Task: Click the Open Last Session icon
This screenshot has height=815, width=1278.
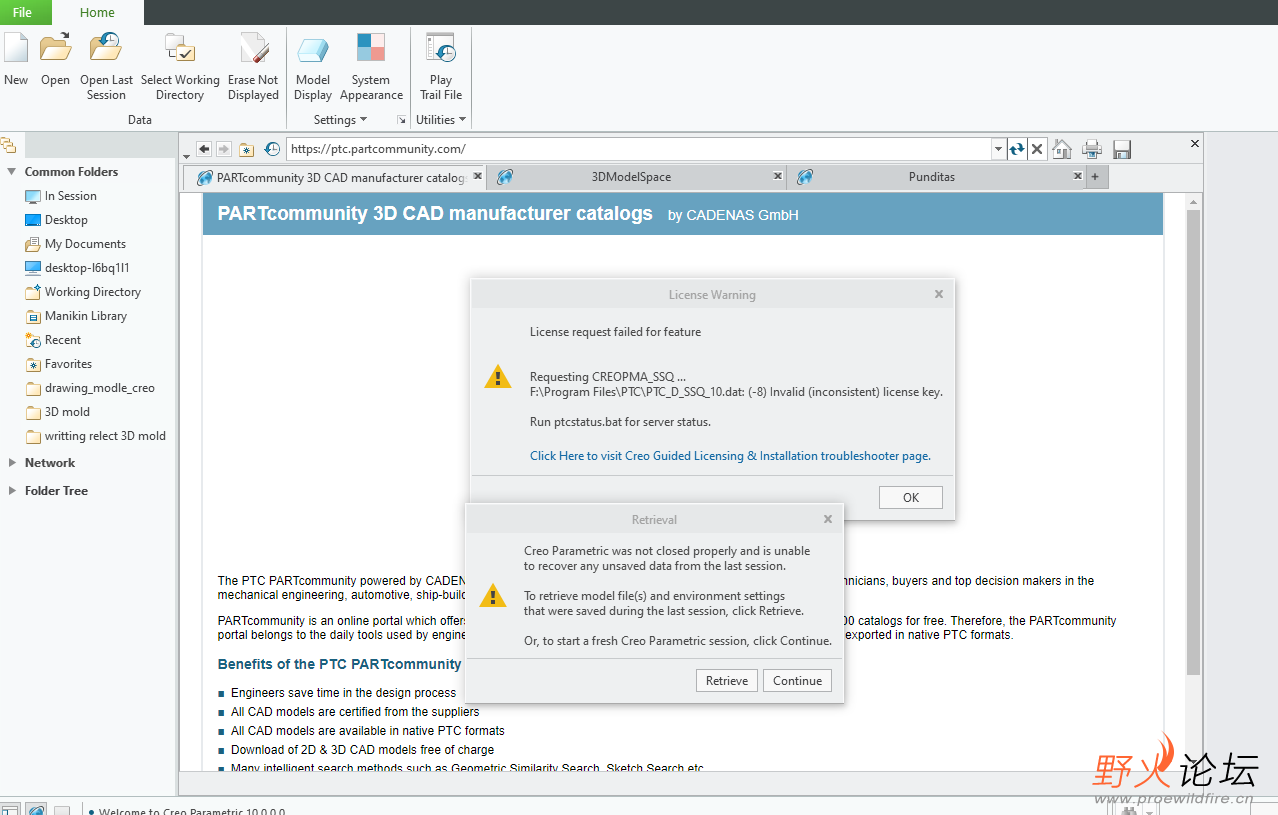Action: coord(106,48)
